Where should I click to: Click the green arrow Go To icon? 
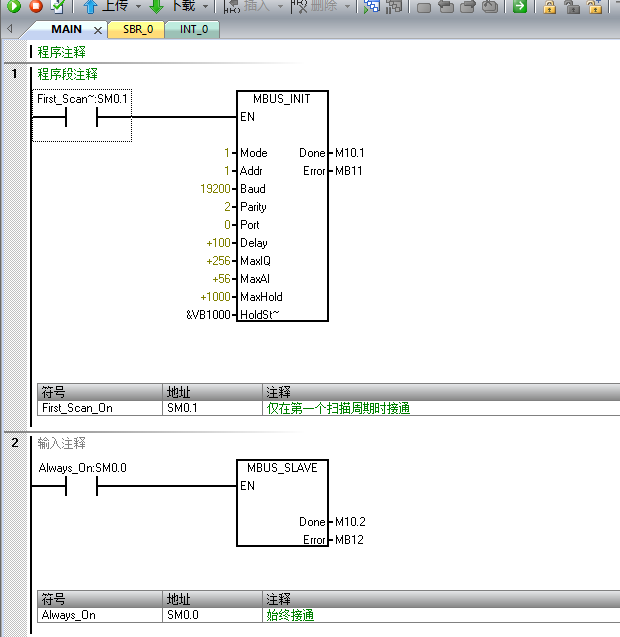520,7
